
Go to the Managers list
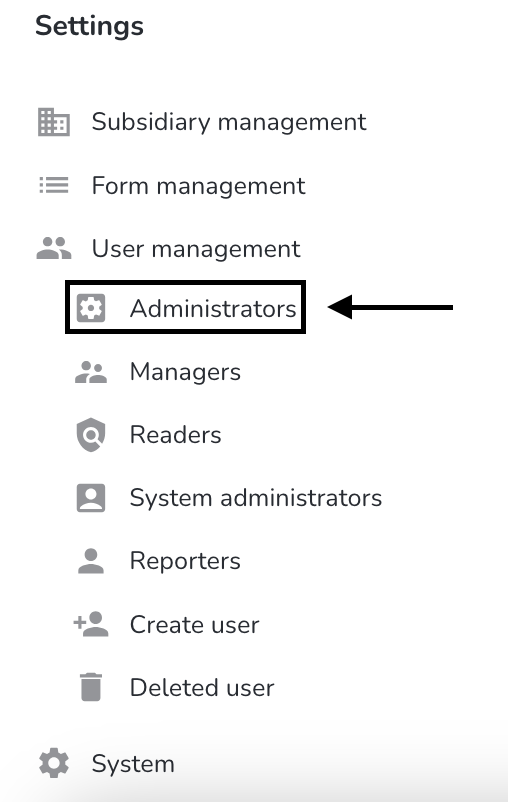[x=185, y=372]
